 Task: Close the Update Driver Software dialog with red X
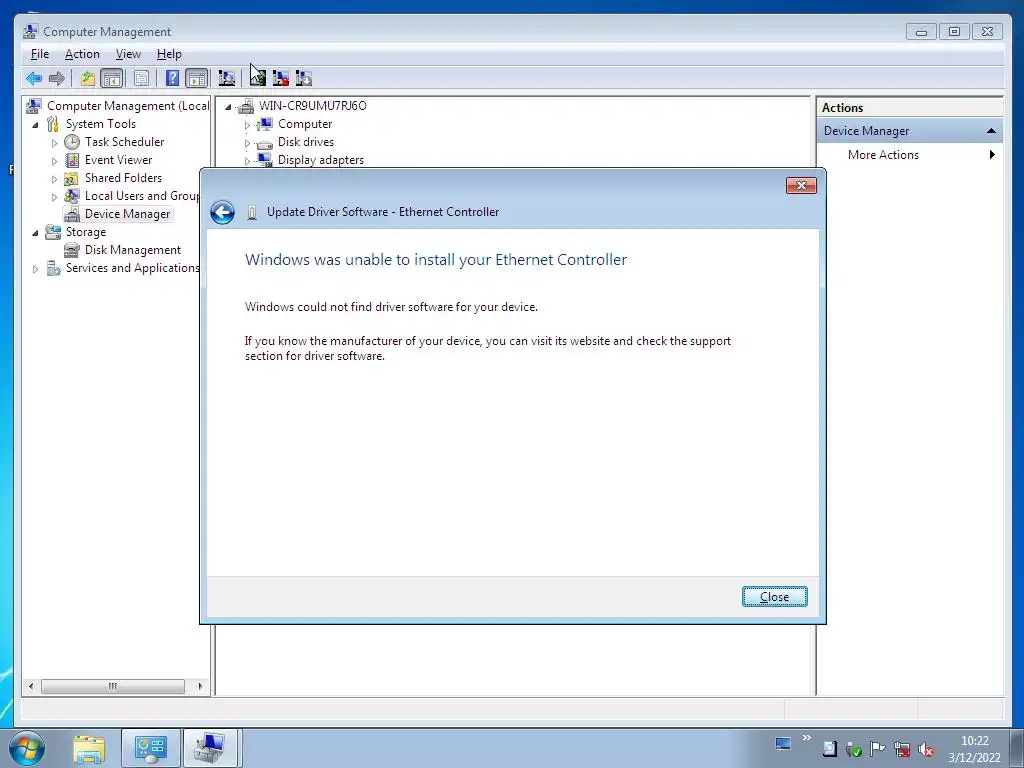pos(801,185)
